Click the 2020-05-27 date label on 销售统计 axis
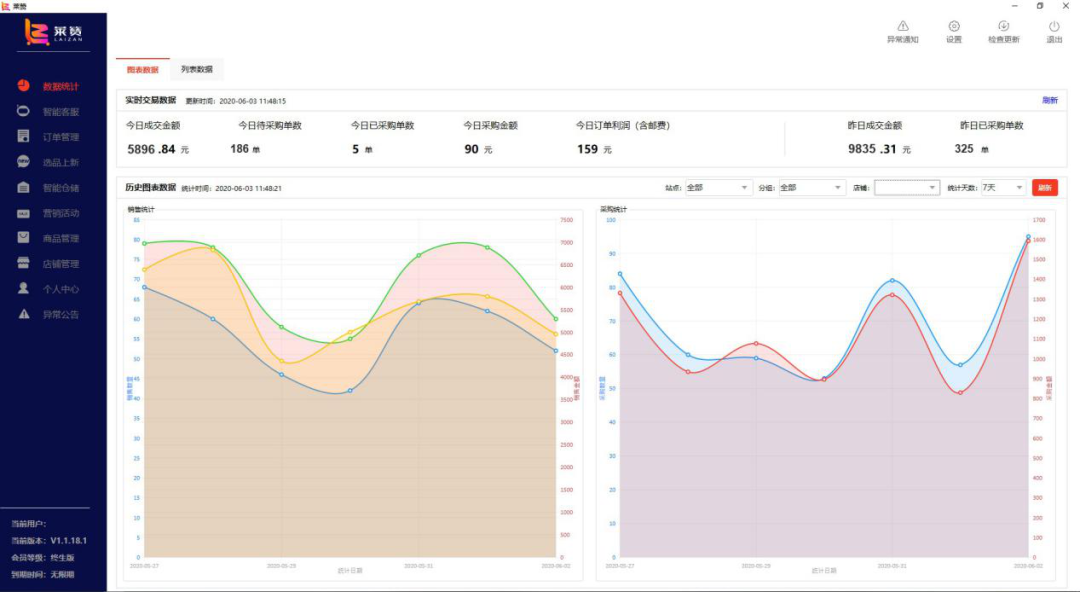The image size is (1080, 592). point(144,566)
